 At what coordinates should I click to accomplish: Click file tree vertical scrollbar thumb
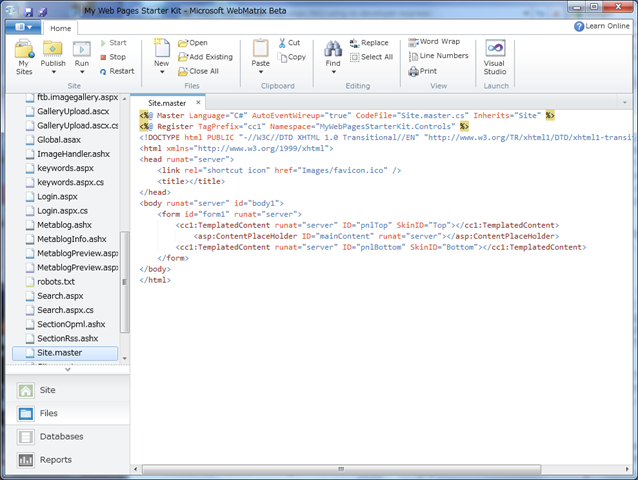point(125,282)
